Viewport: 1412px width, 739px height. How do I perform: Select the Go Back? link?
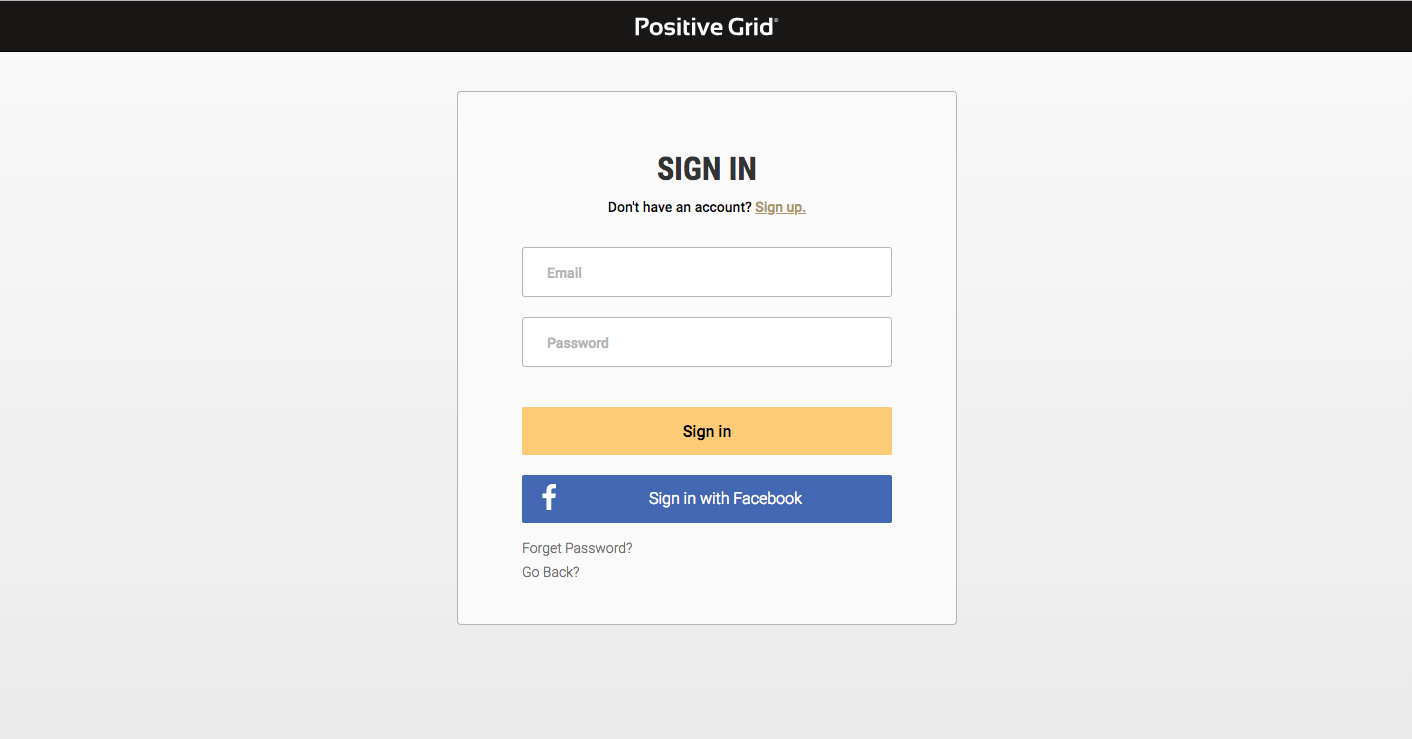click(550, 572)
